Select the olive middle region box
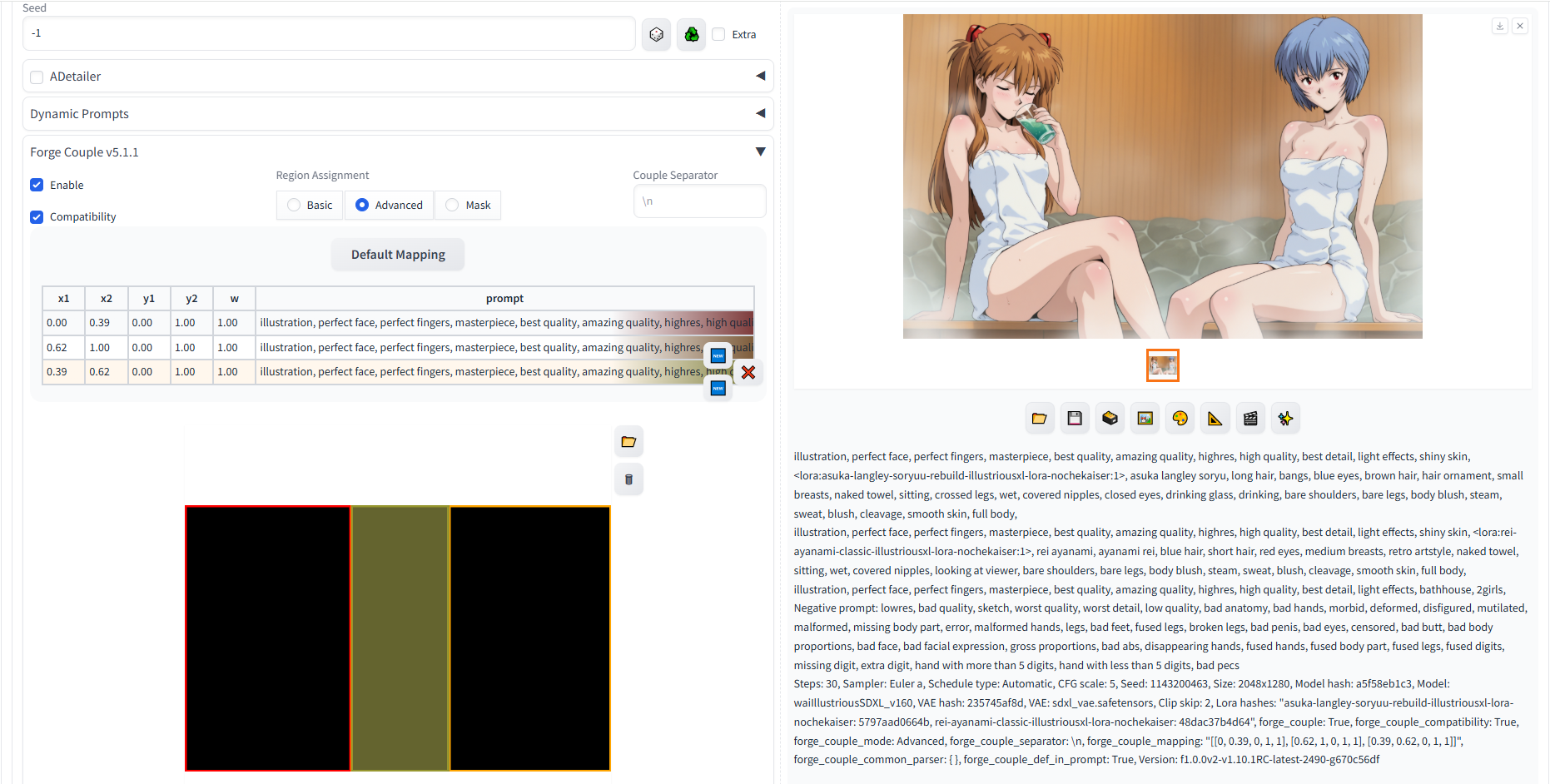The image size is (1550, 784). [x=400, y=638]
